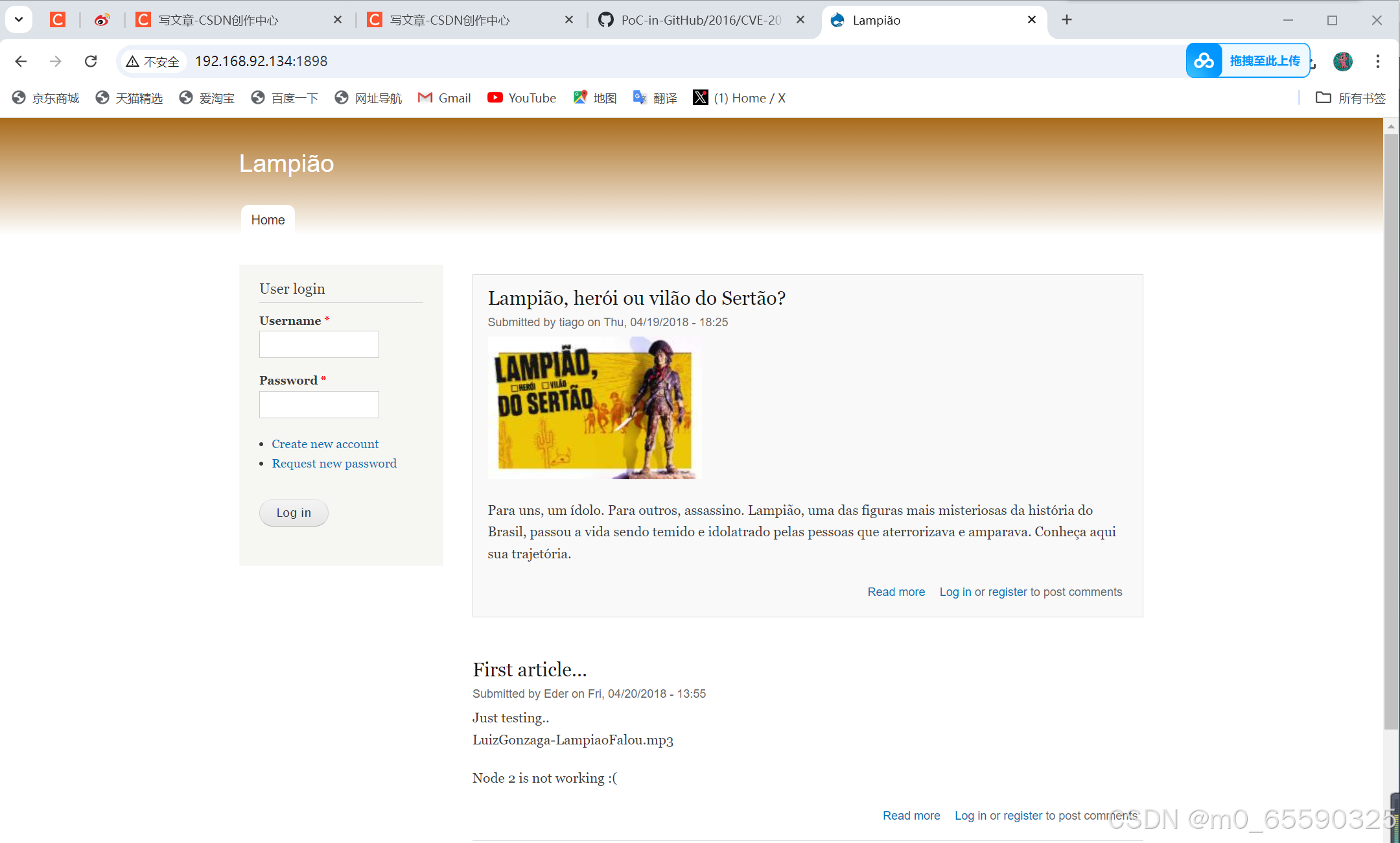Open Gmail bookmark

(445, 98)
